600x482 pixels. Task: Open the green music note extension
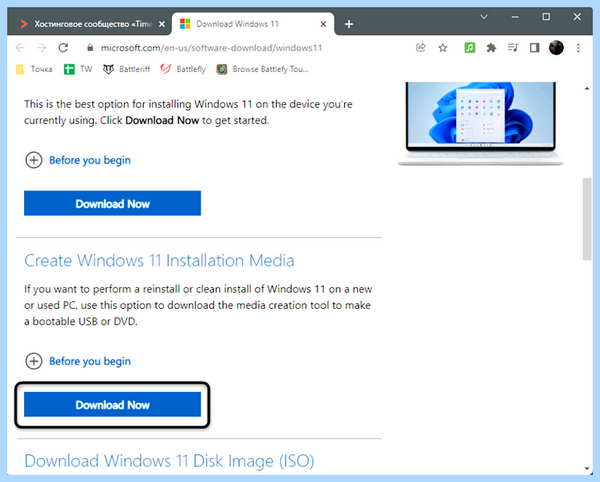(470, 48)
